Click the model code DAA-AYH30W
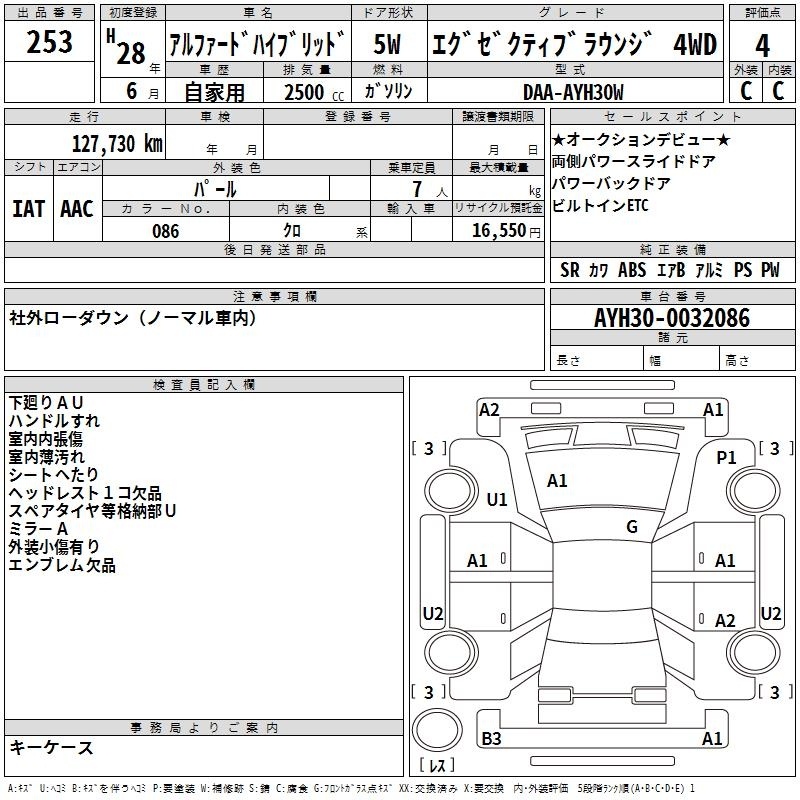The height and width of the screenshot is (800, 800). coord(573,92)
